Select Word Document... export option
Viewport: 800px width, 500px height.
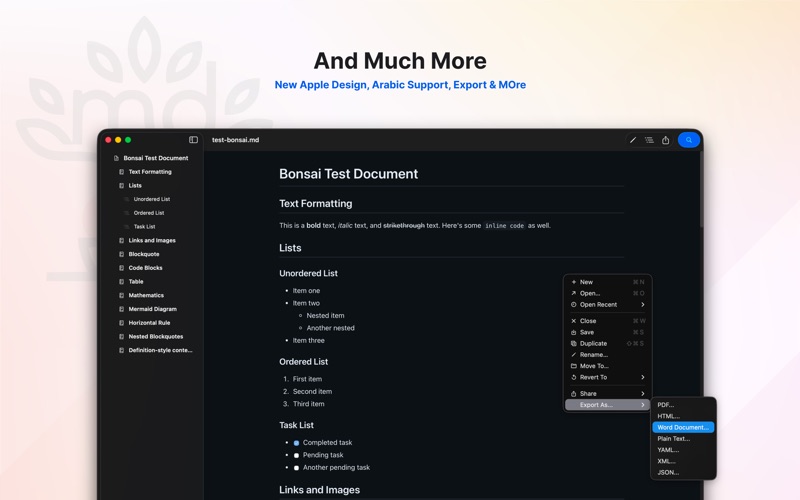(x=683, y=427)
